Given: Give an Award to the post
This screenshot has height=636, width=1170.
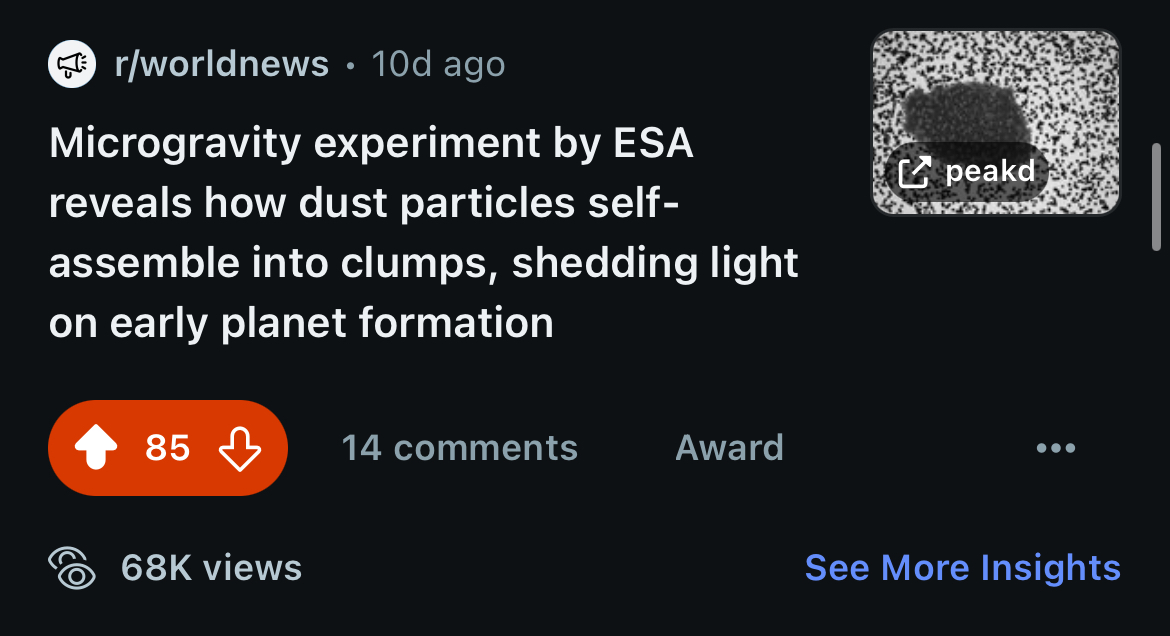Looking at the screenshot, I should (x=729, y=448).
